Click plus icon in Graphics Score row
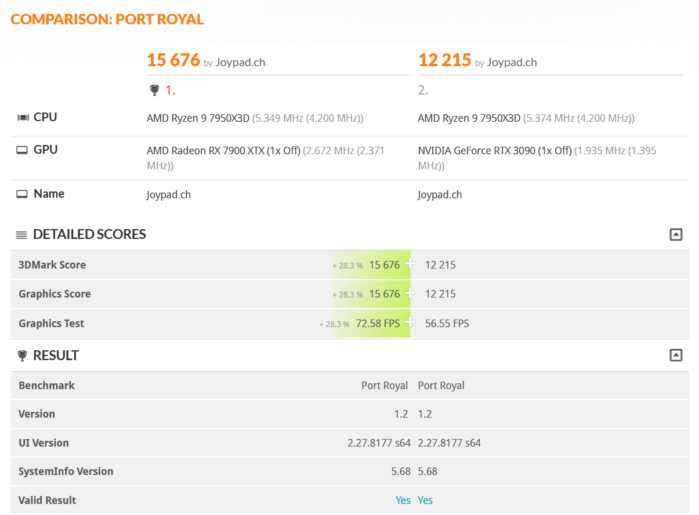 410,293
